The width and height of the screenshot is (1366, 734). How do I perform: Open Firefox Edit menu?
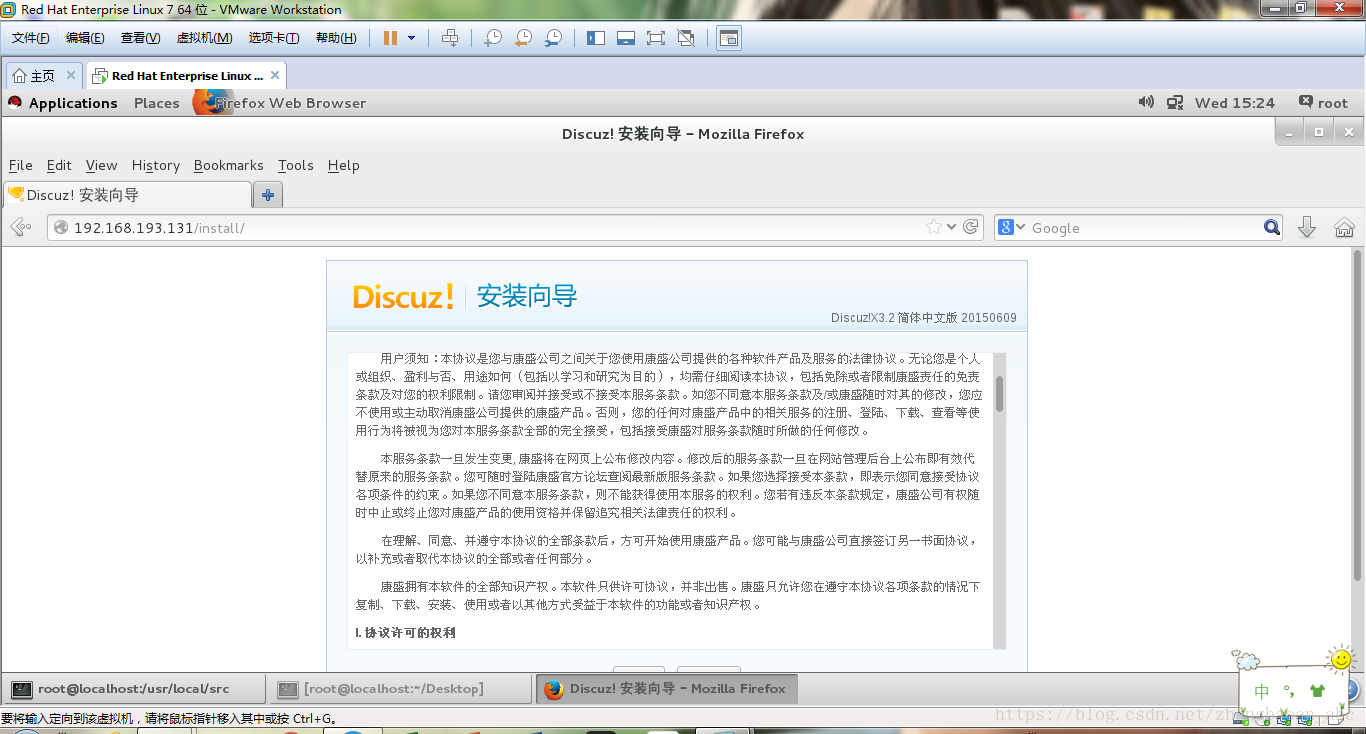[x=59, y=165]
